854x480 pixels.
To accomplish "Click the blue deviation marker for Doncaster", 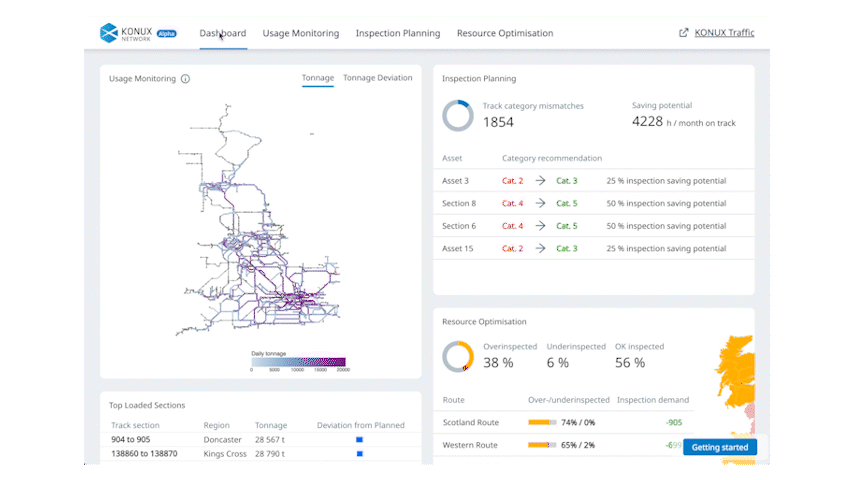I will pyautogui.click(x=359, y=439).
